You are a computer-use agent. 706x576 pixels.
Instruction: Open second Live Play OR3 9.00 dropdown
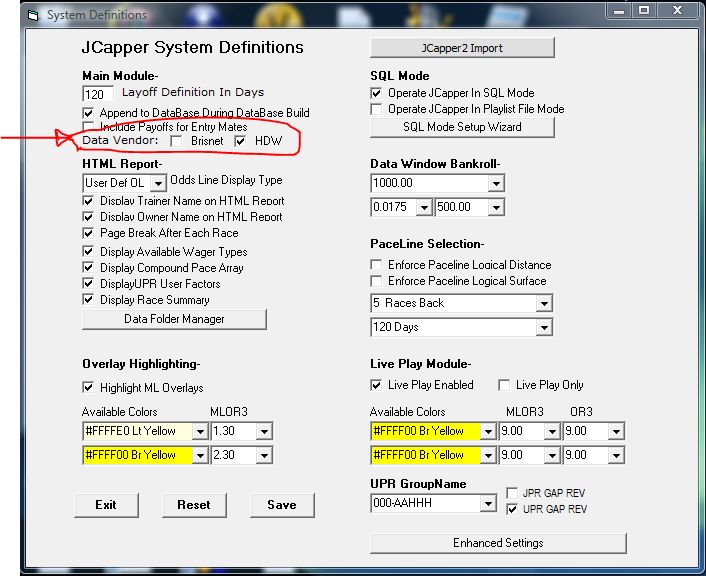pyautogui.click(x=616, y=455)
